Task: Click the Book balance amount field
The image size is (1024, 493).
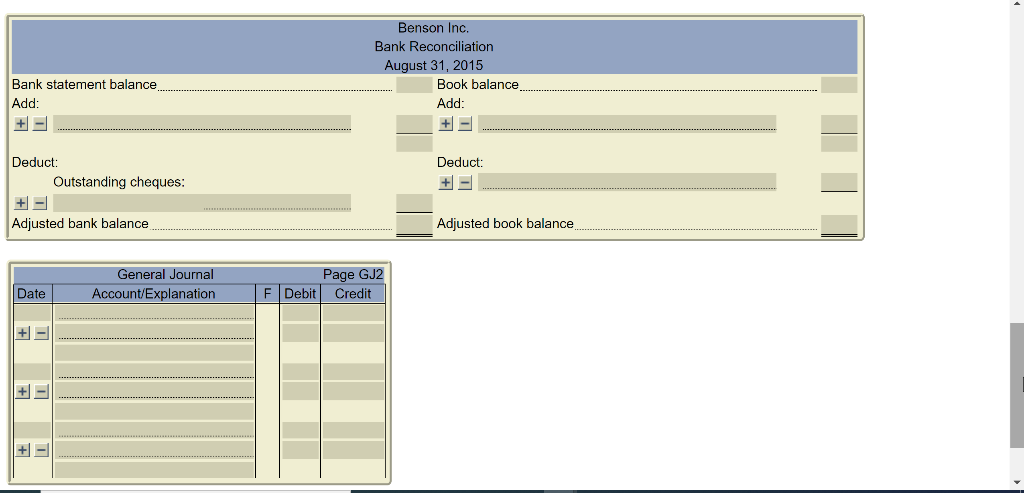Action: coord(839,85)
